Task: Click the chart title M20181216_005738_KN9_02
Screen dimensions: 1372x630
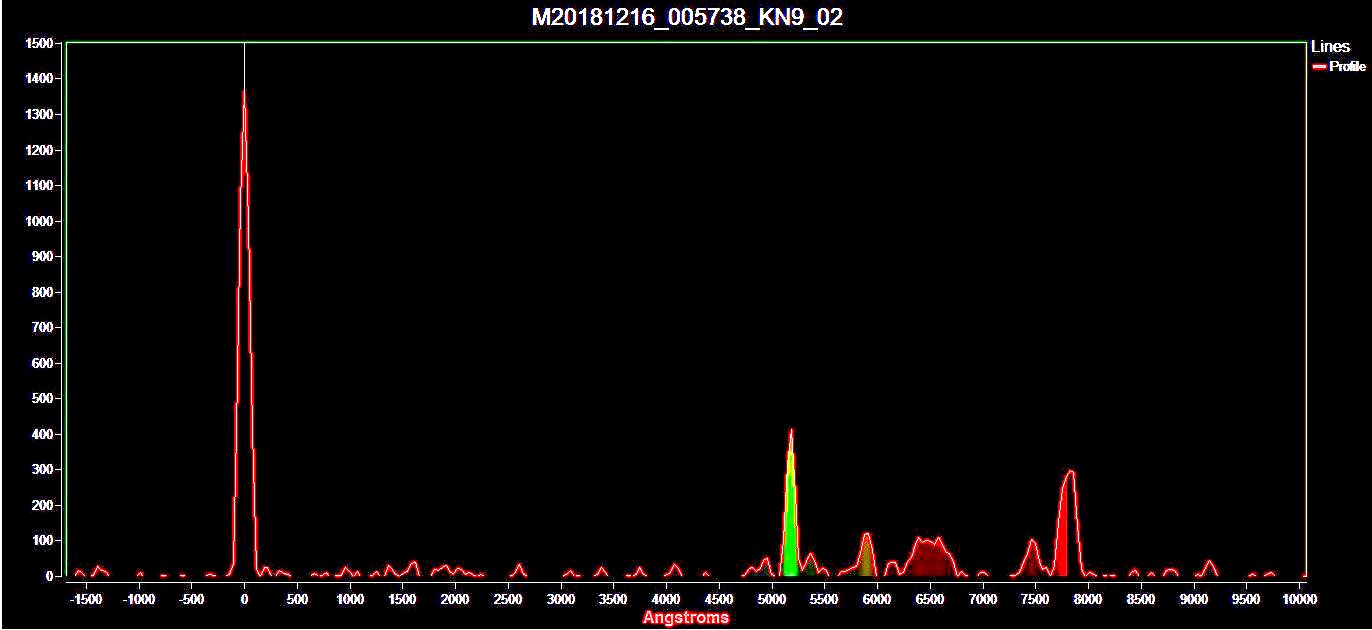Action: [686, 17]
